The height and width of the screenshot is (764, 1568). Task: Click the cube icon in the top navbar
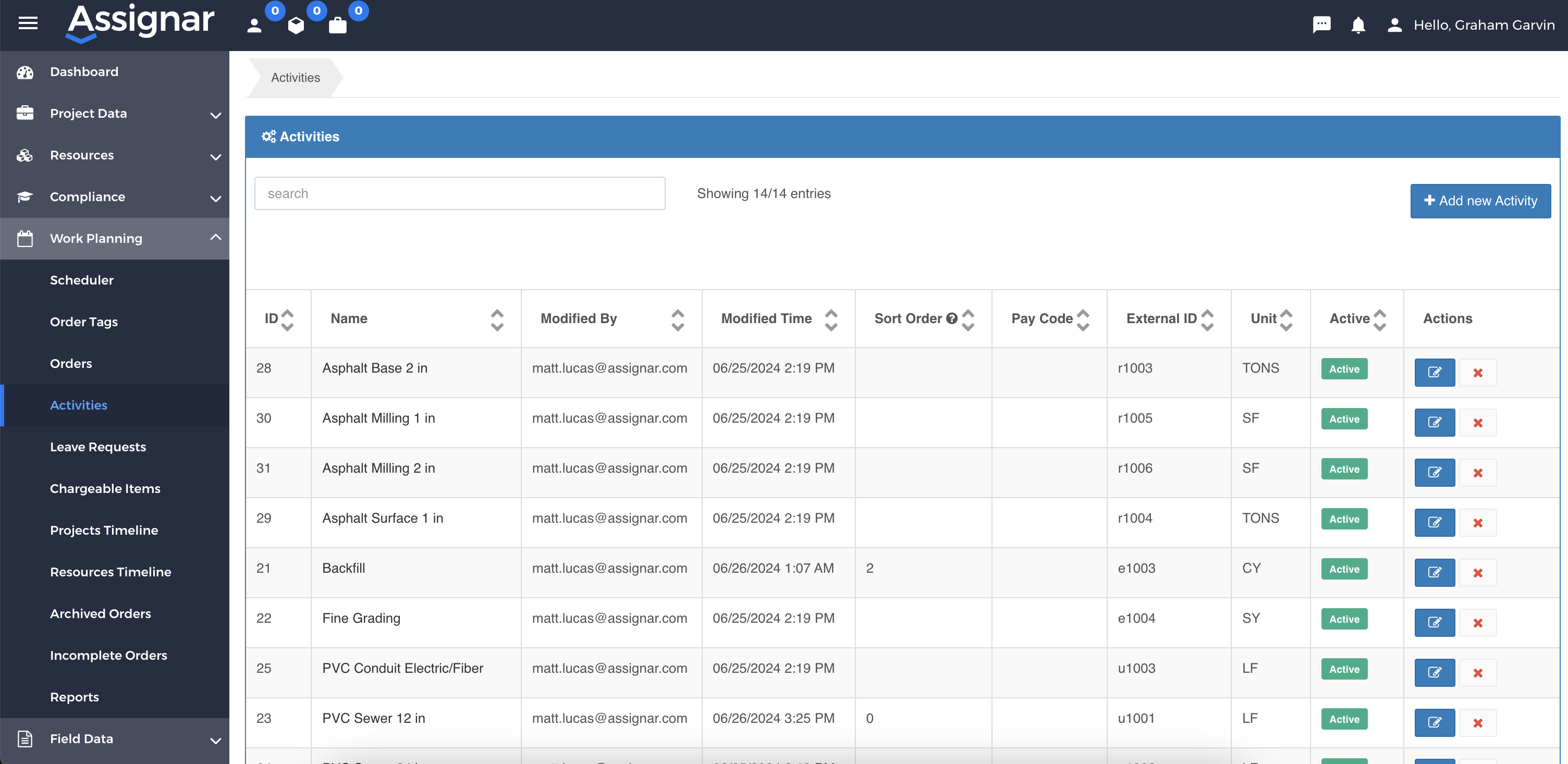tap(297, 24)
